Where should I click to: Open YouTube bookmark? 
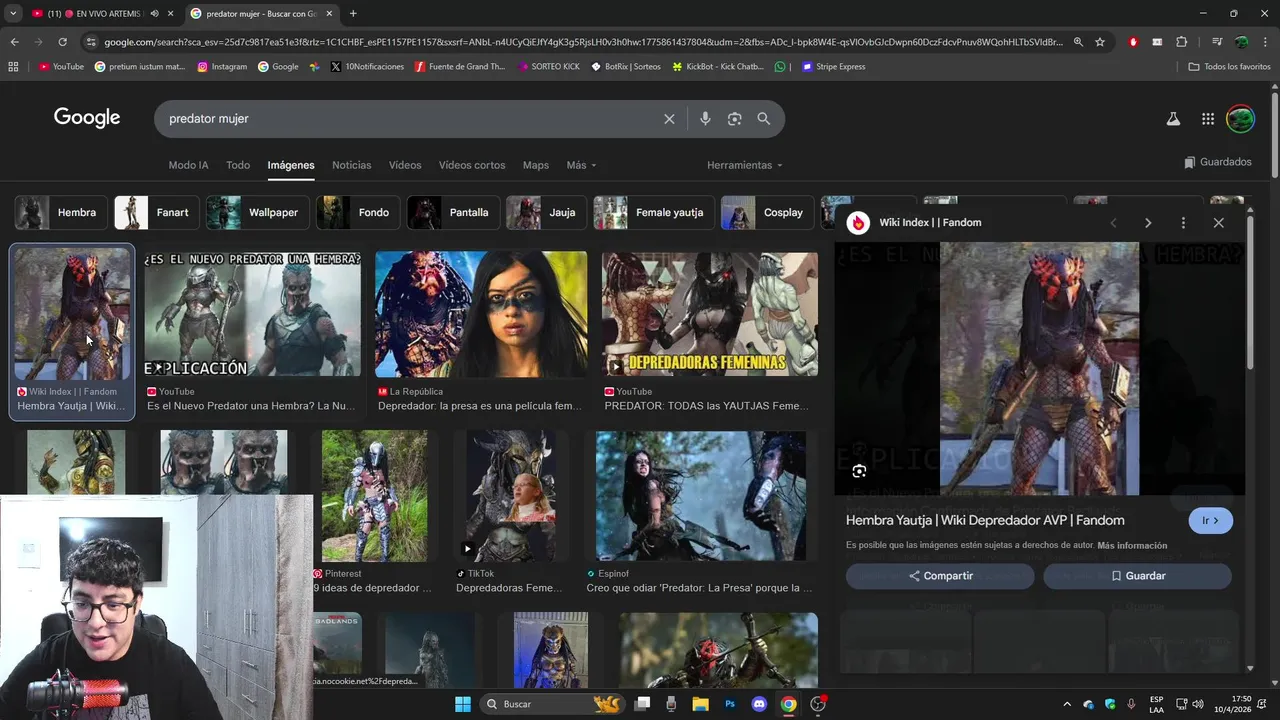tap(61, 67)
